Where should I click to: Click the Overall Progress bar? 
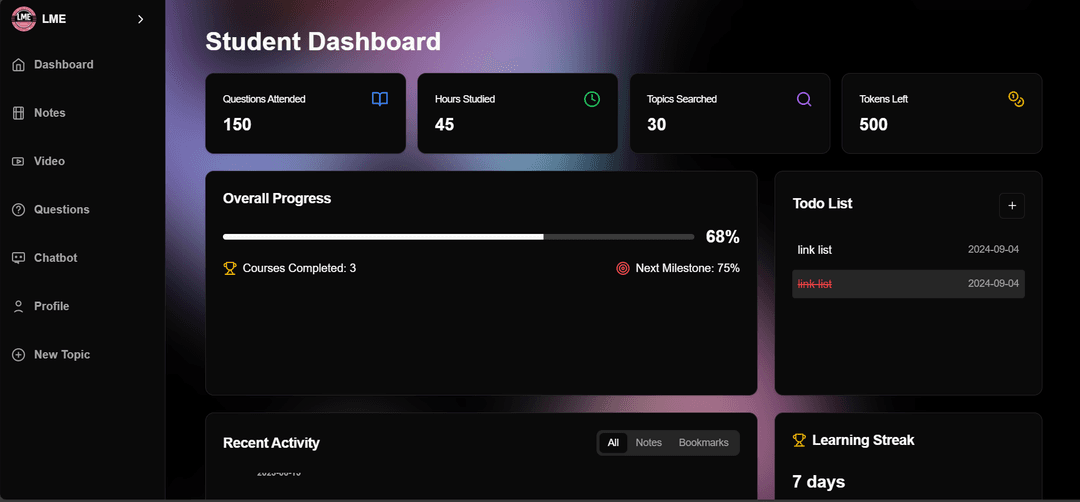click(x=458, y=237)
